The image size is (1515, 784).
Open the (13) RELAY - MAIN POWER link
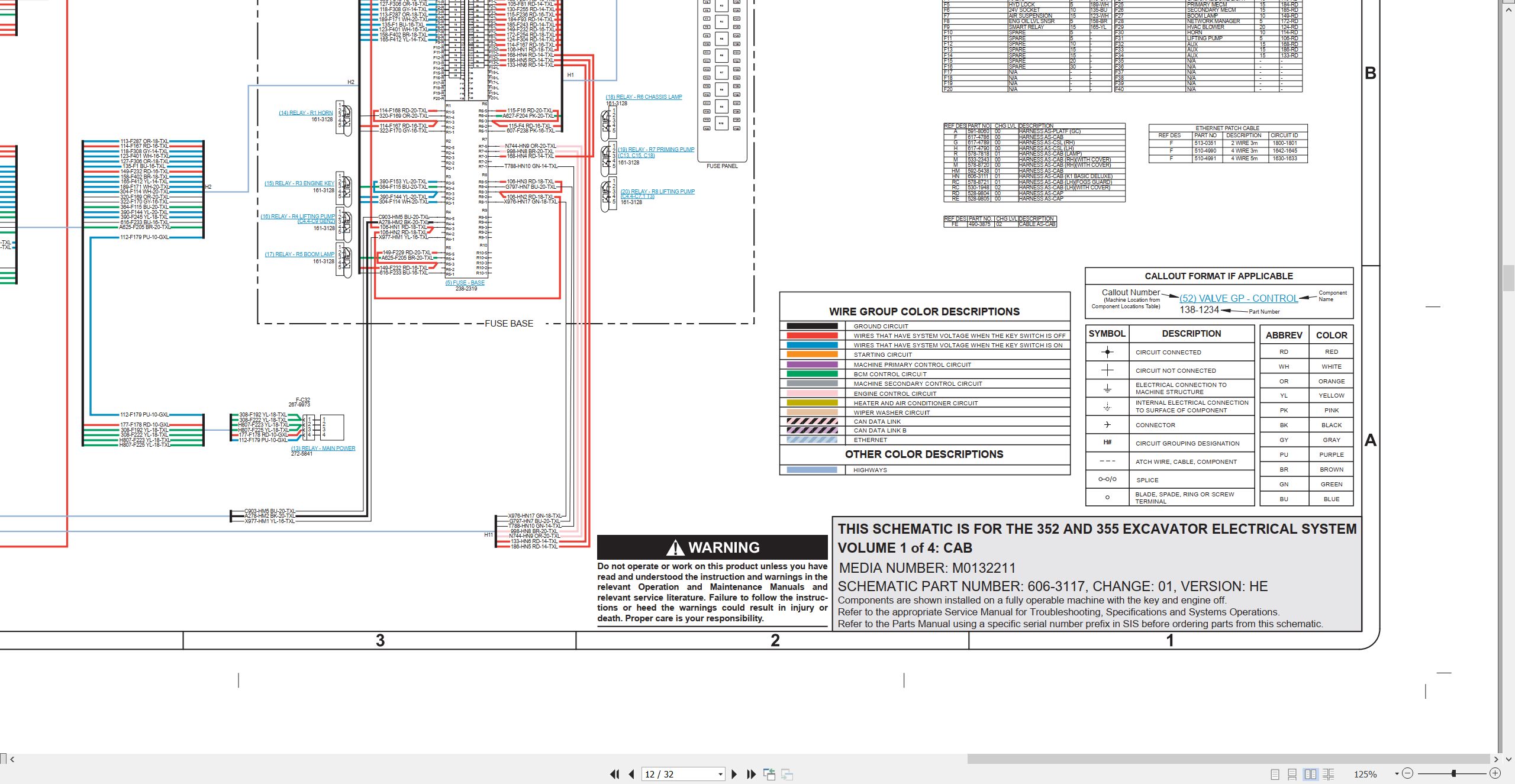coord(323,449)
